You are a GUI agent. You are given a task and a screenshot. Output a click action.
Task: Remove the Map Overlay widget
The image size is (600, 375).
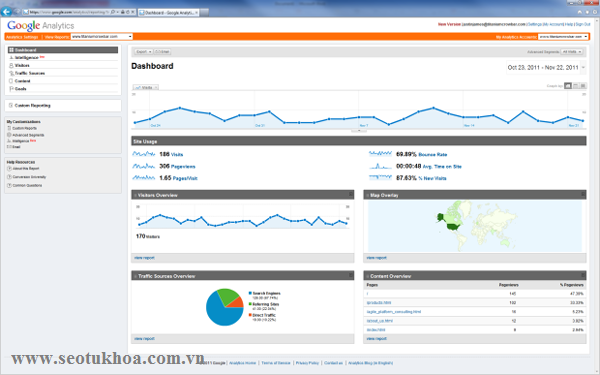pos(583,195)
